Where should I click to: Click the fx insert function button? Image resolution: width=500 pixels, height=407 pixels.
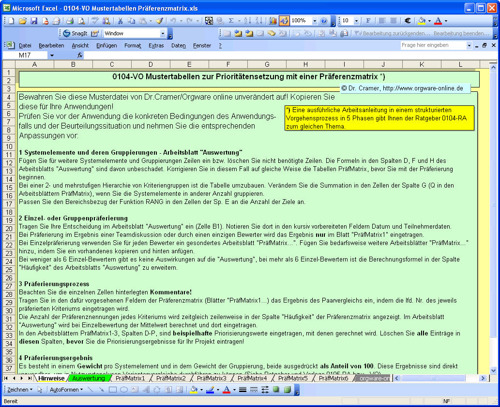79,55
